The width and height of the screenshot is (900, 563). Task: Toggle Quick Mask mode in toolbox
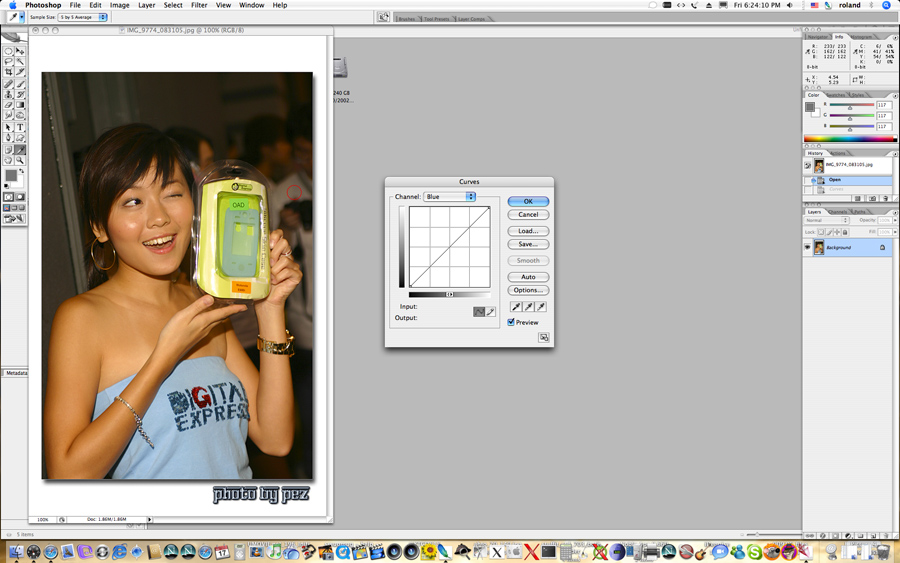click(x=20, y=197)
